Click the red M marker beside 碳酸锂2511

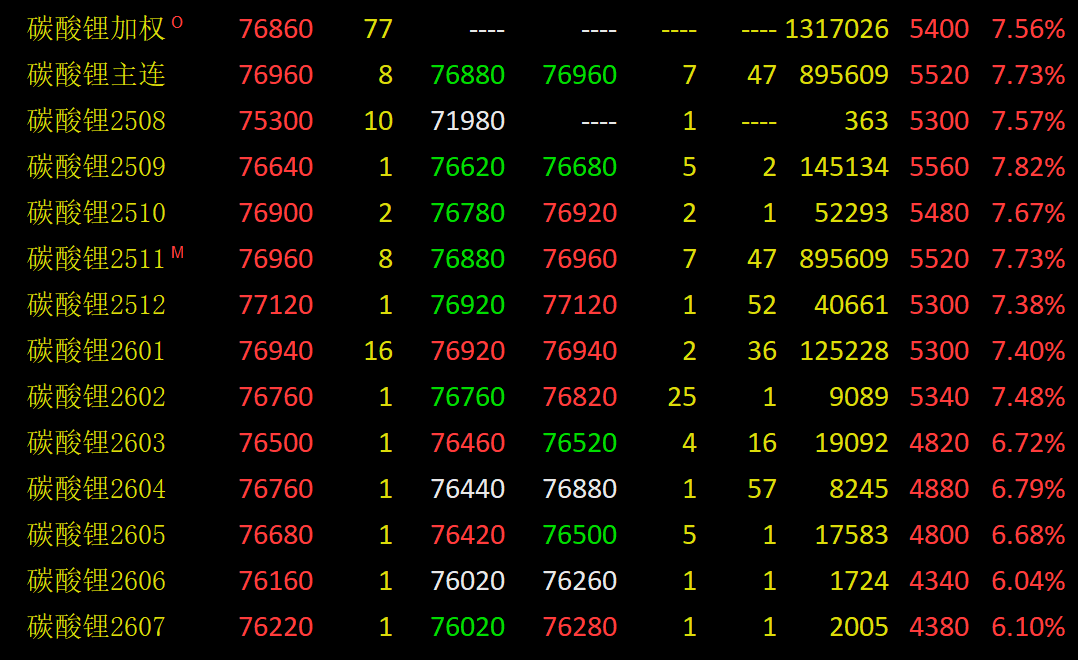(x=178, y=252)
